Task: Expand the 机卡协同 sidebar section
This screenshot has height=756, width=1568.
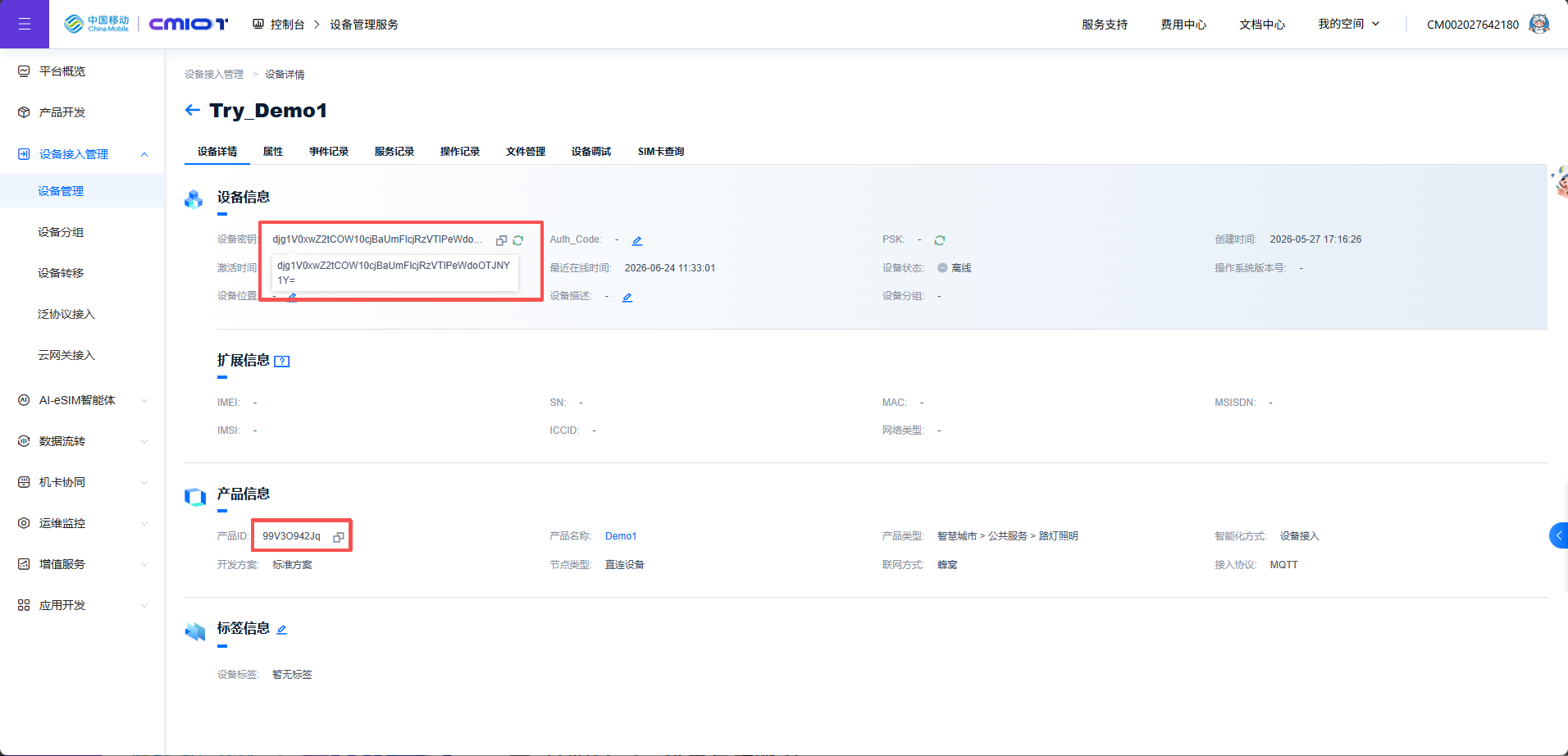Action: tap(144, 482)
